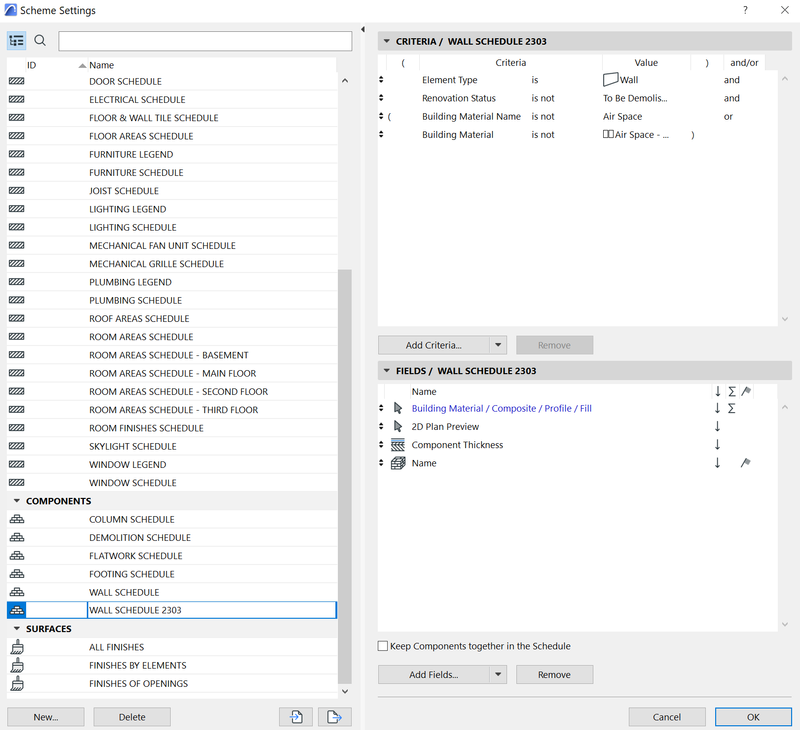Image resolution: width=800 pixels, height=730 pixels.
Task: Click the sum column header icon
Action: (732, 391)
